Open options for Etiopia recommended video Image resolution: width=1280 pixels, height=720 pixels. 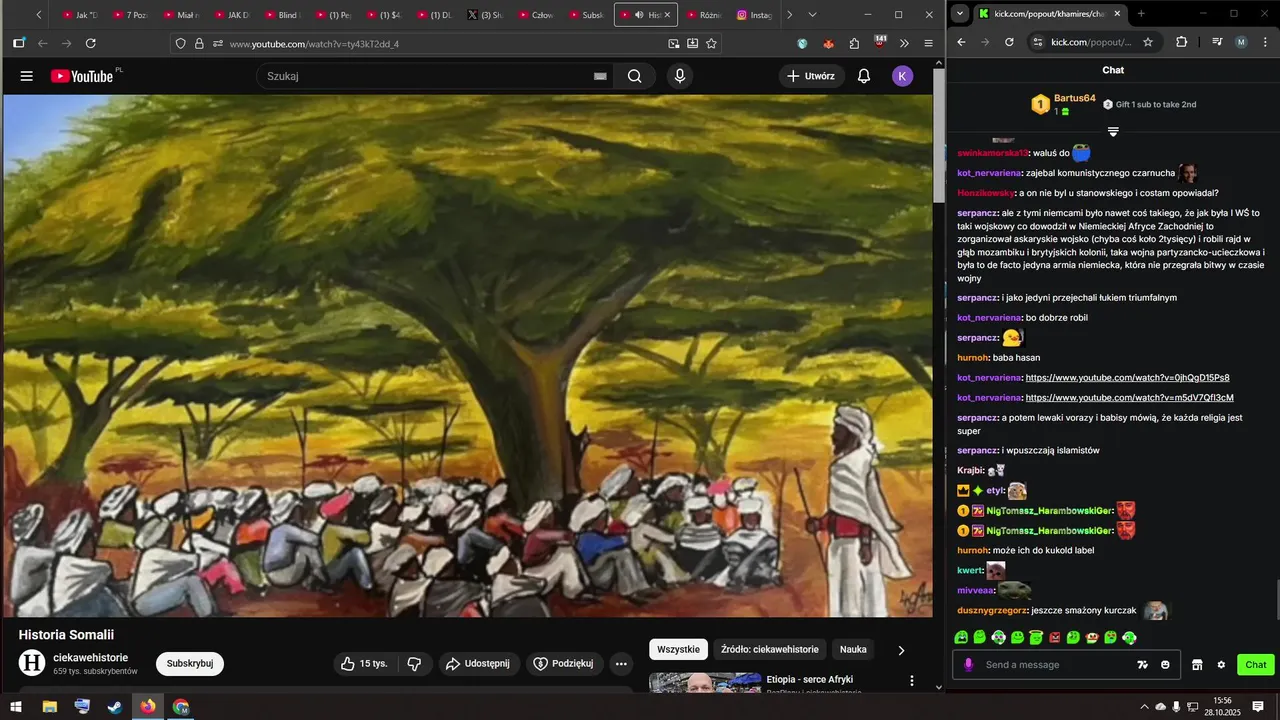click(x=911, y=680)
